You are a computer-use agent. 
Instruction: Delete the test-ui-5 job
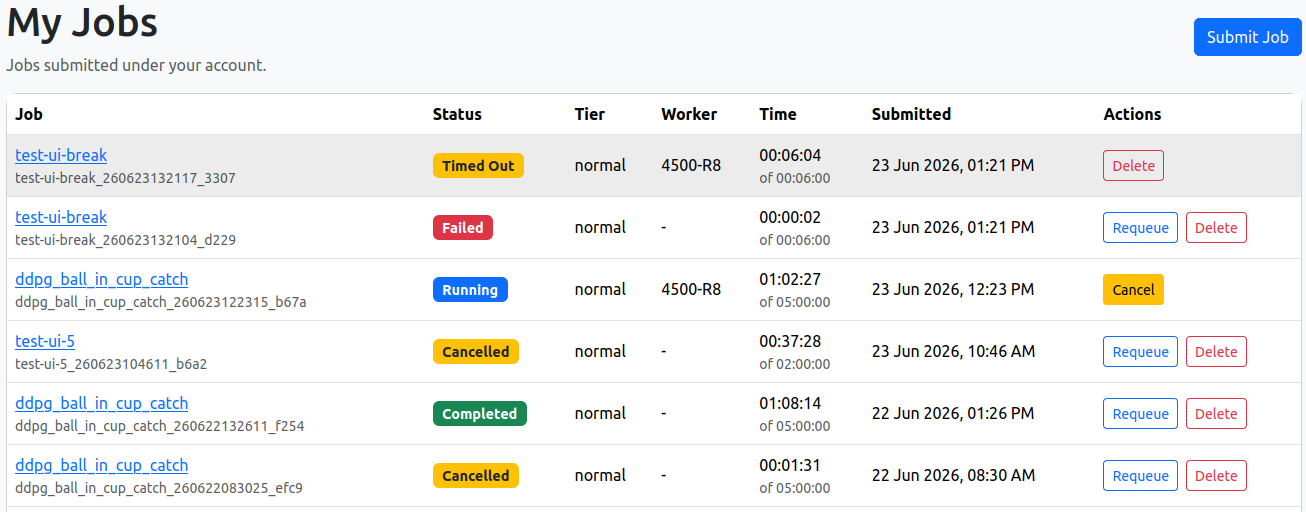pyautogui.click(x=1216, y=352)
